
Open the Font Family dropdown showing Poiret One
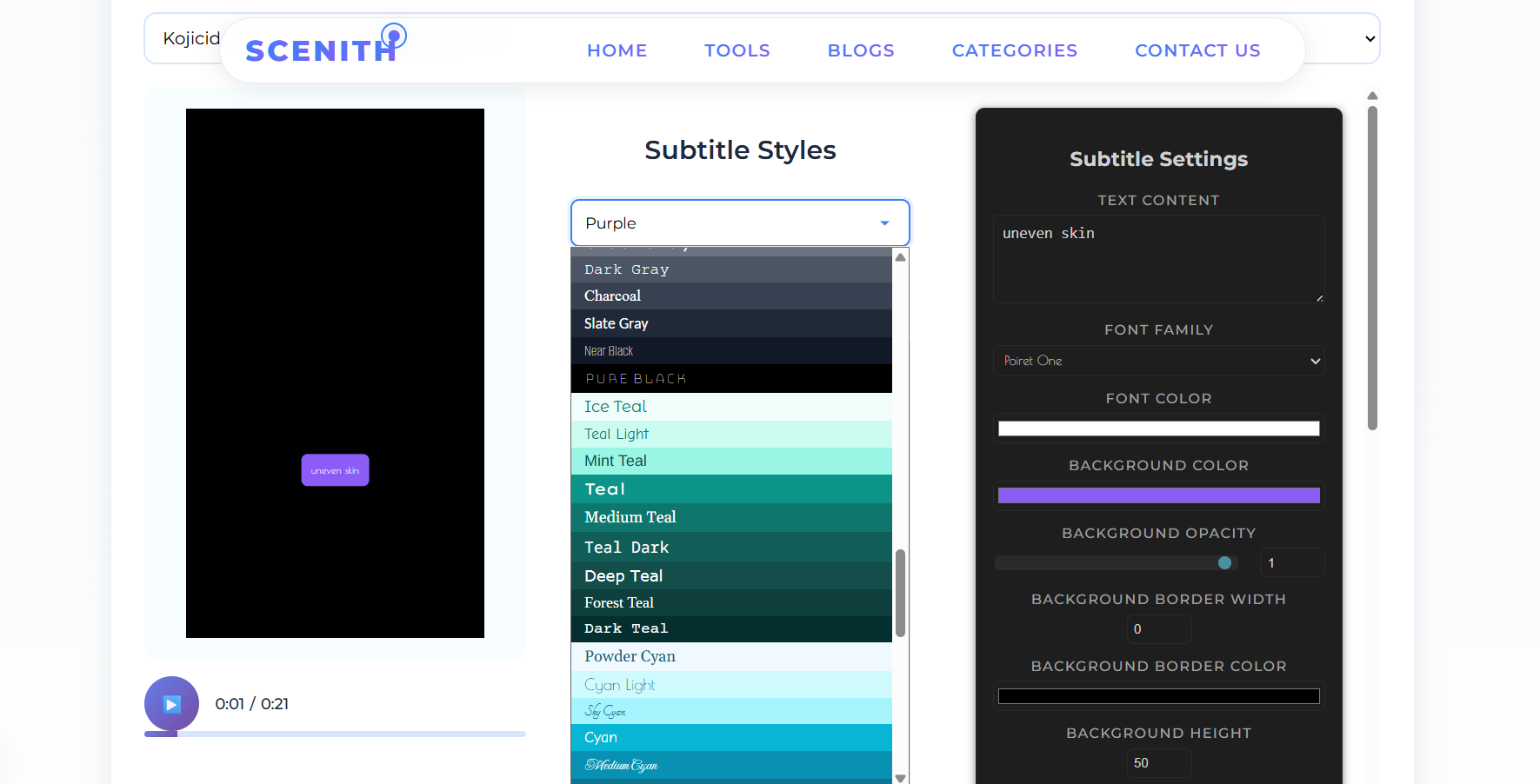click(x=1158, y=361)
